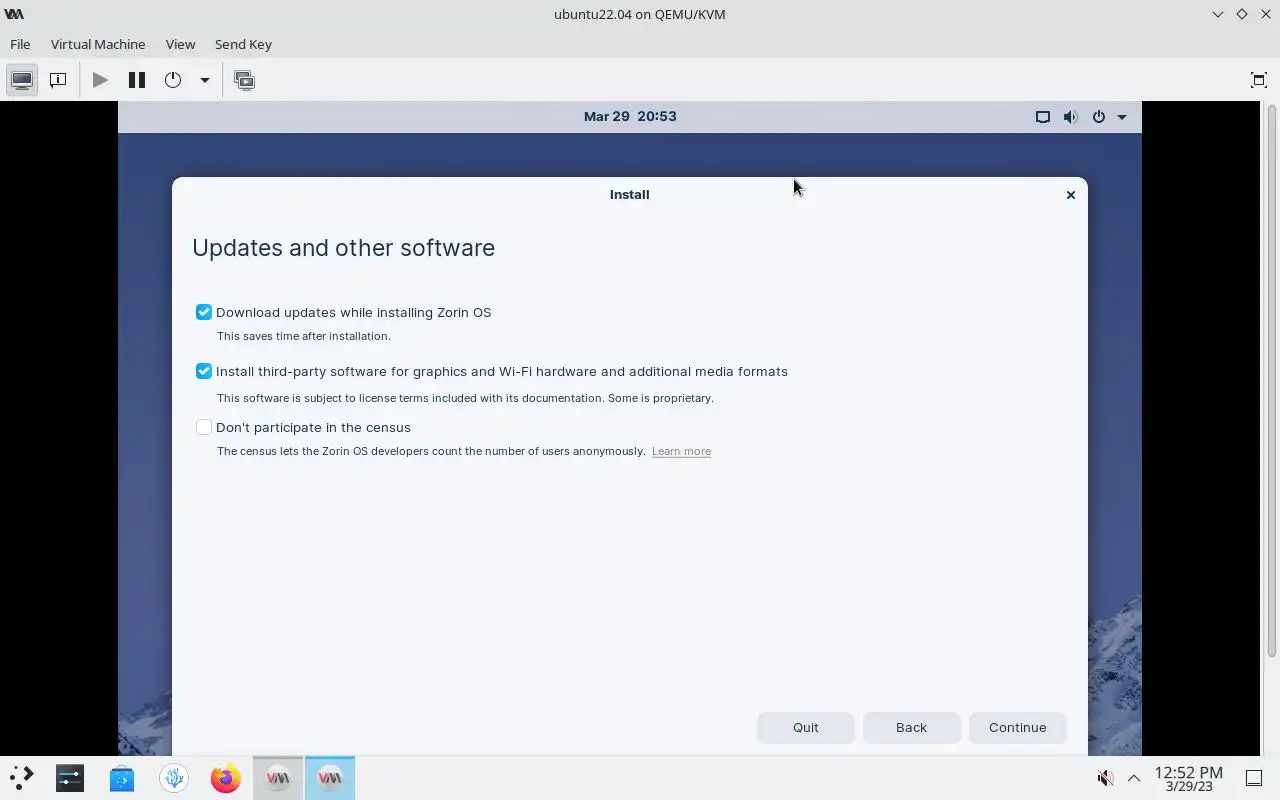Launch Firefox from the taskbar
This screenshot has height=800, width=1280.
click(x=226, y=778)
